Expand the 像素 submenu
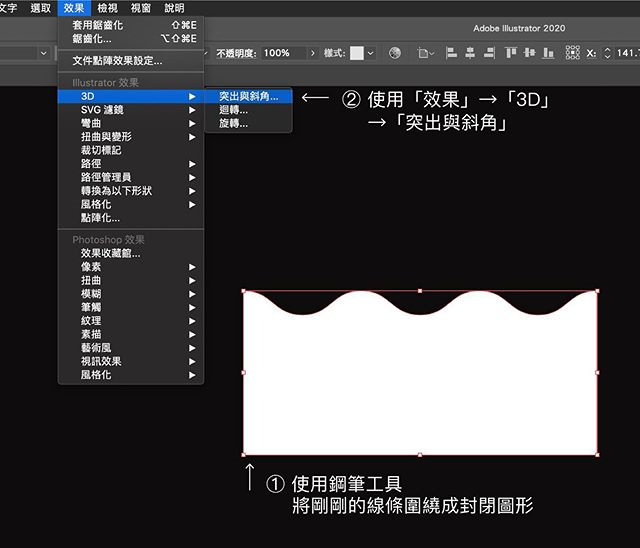Viewport: 640px width, 548px height. click(x=131, y=267)
